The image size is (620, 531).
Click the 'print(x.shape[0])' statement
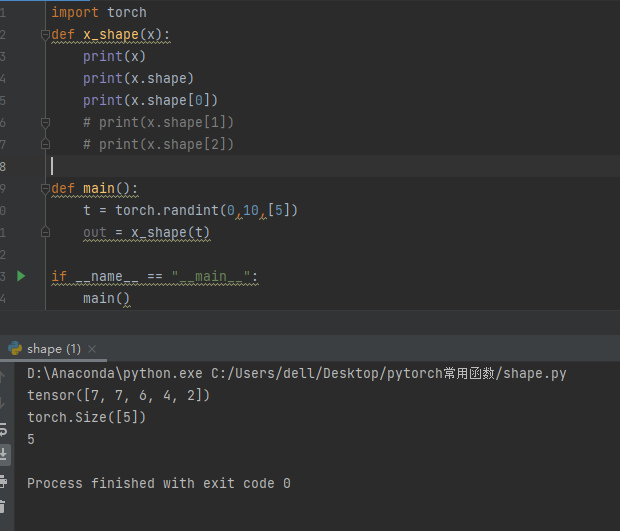click(x=150, y=100)
